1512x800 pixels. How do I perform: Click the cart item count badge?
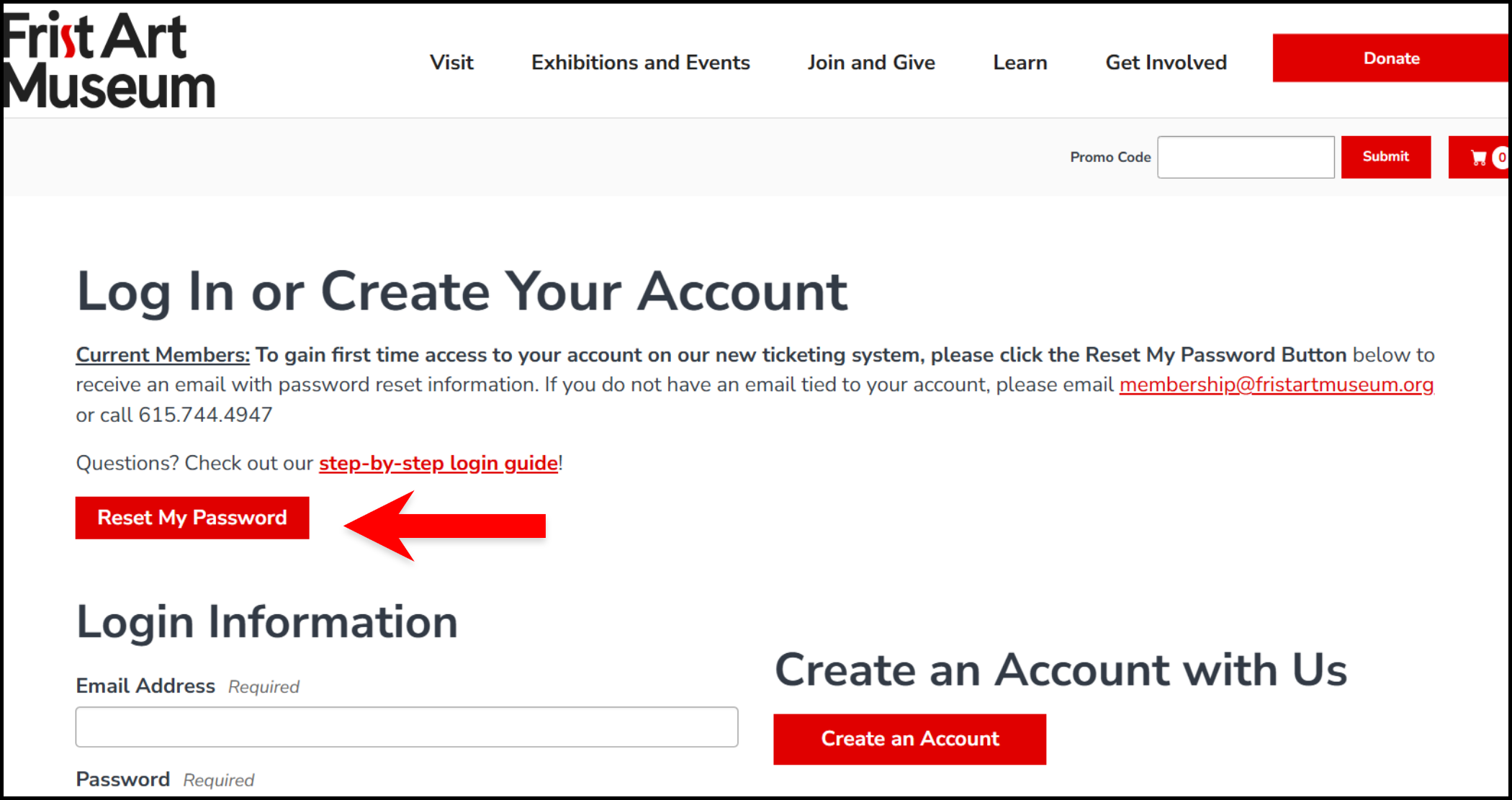[x=1500, y=157]
